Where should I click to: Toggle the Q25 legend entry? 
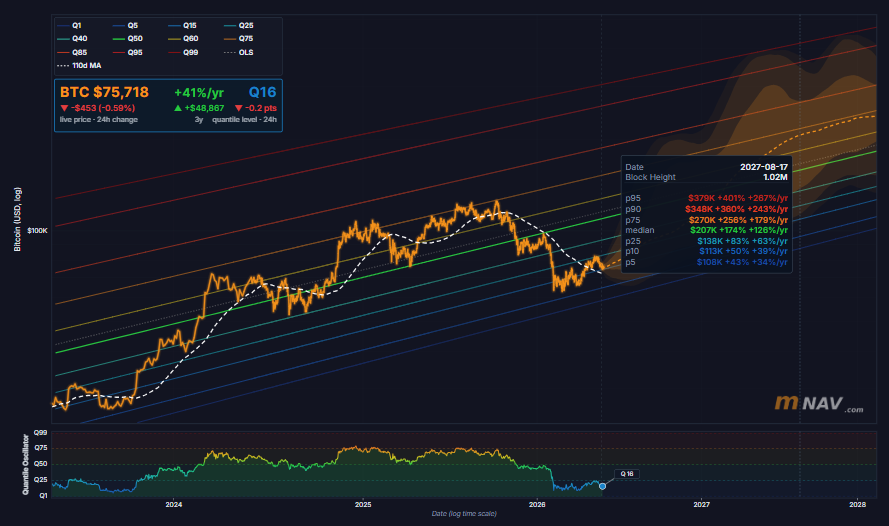[x=239, y=26]
